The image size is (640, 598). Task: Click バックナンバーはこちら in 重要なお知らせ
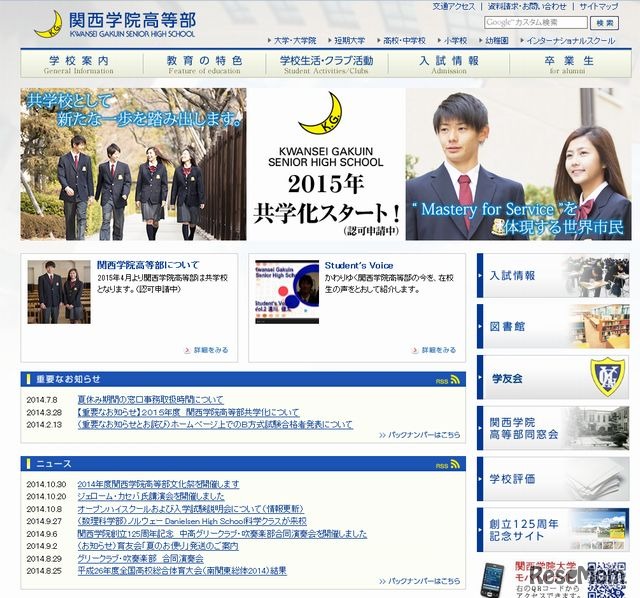coord(420,435)
